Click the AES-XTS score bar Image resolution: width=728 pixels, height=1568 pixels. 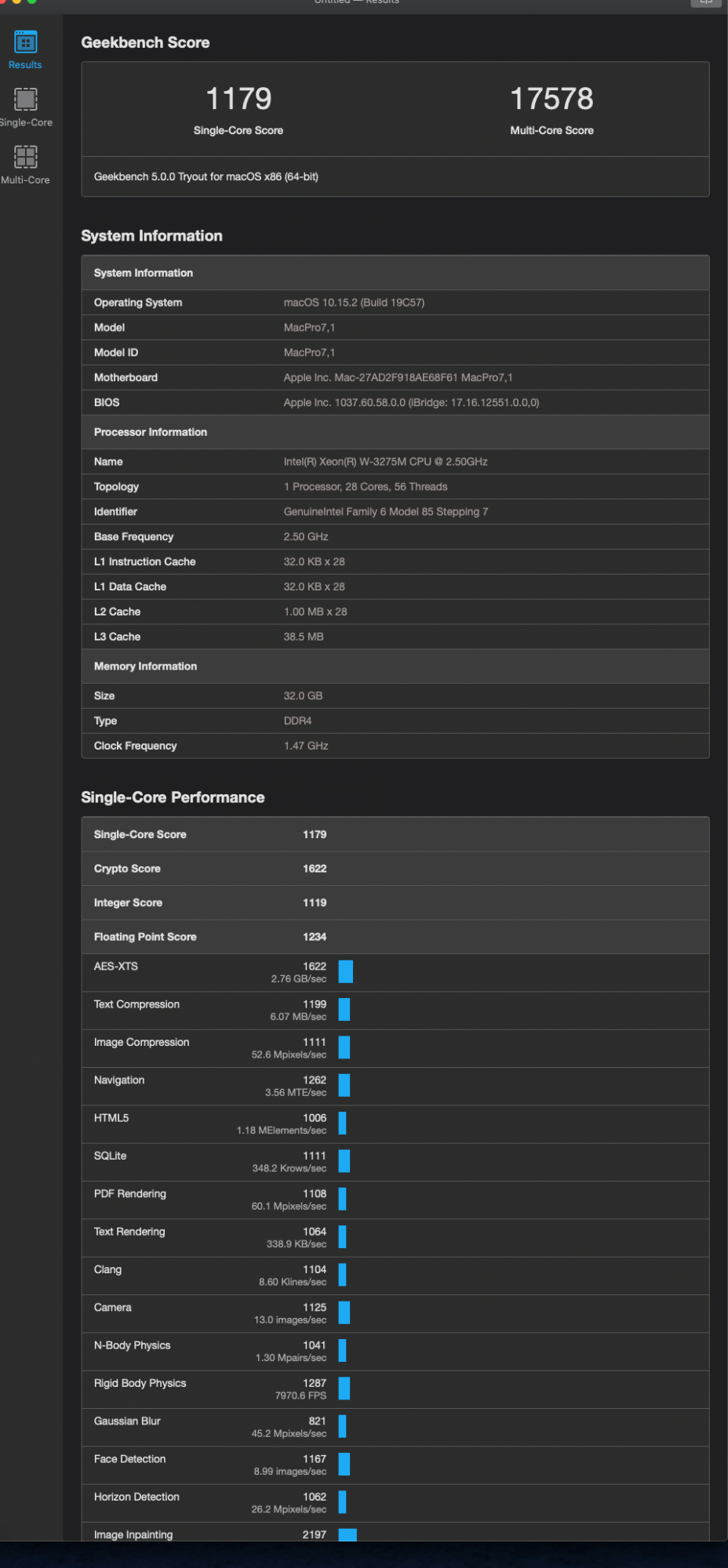coord(346,972)
